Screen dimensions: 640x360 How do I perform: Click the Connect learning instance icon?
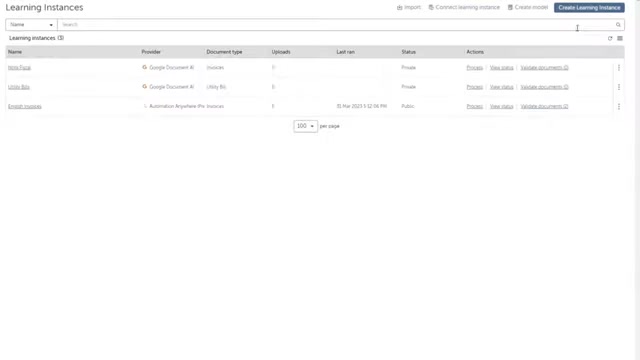tap(431, 7)
